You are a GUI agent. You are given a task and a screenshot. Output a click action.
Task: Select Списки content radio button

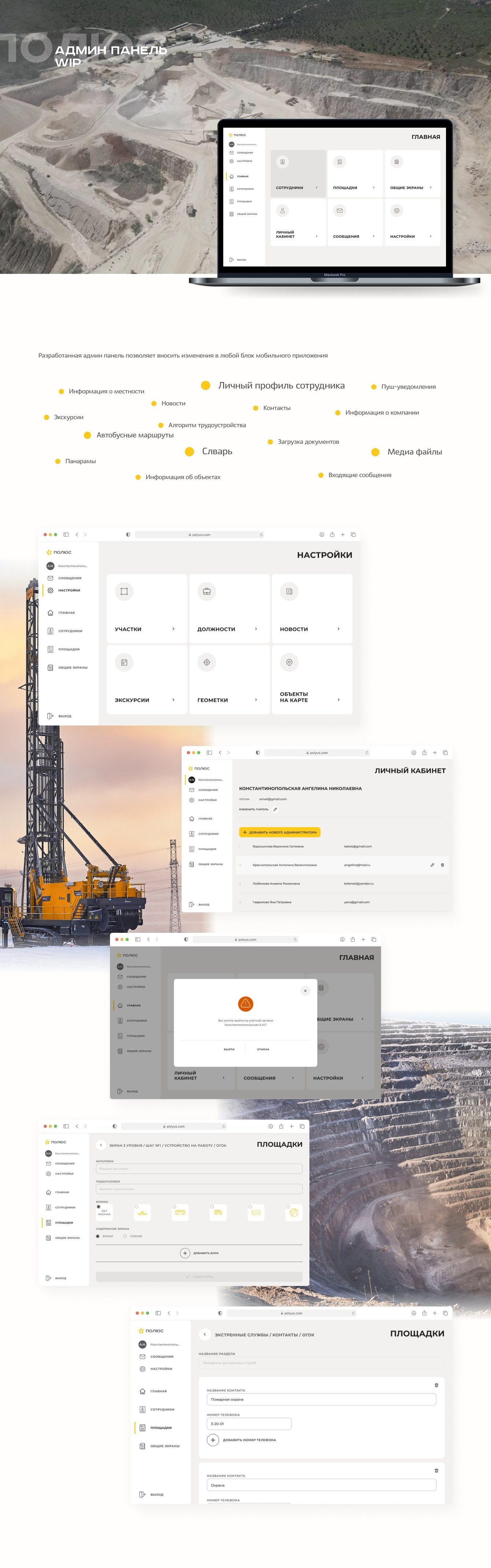[x=125, y=1236]
